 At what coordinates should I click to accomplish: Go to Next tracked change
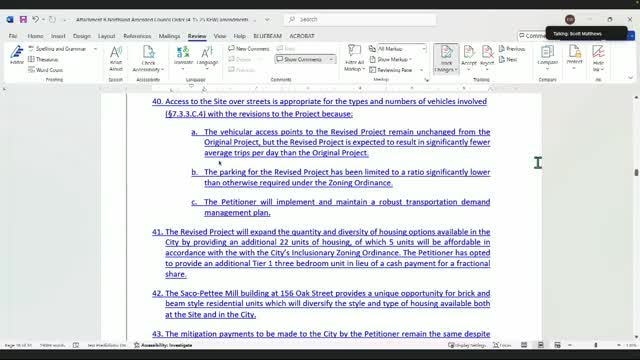point(508,59)
